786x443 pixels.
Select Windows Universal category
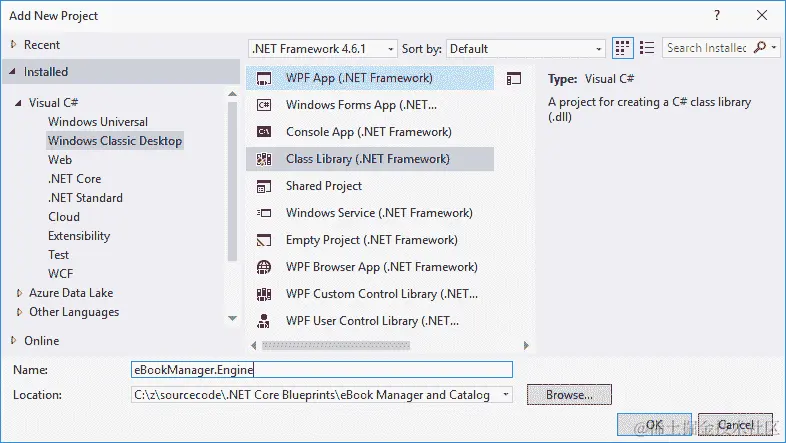click(x=98, y=122)
